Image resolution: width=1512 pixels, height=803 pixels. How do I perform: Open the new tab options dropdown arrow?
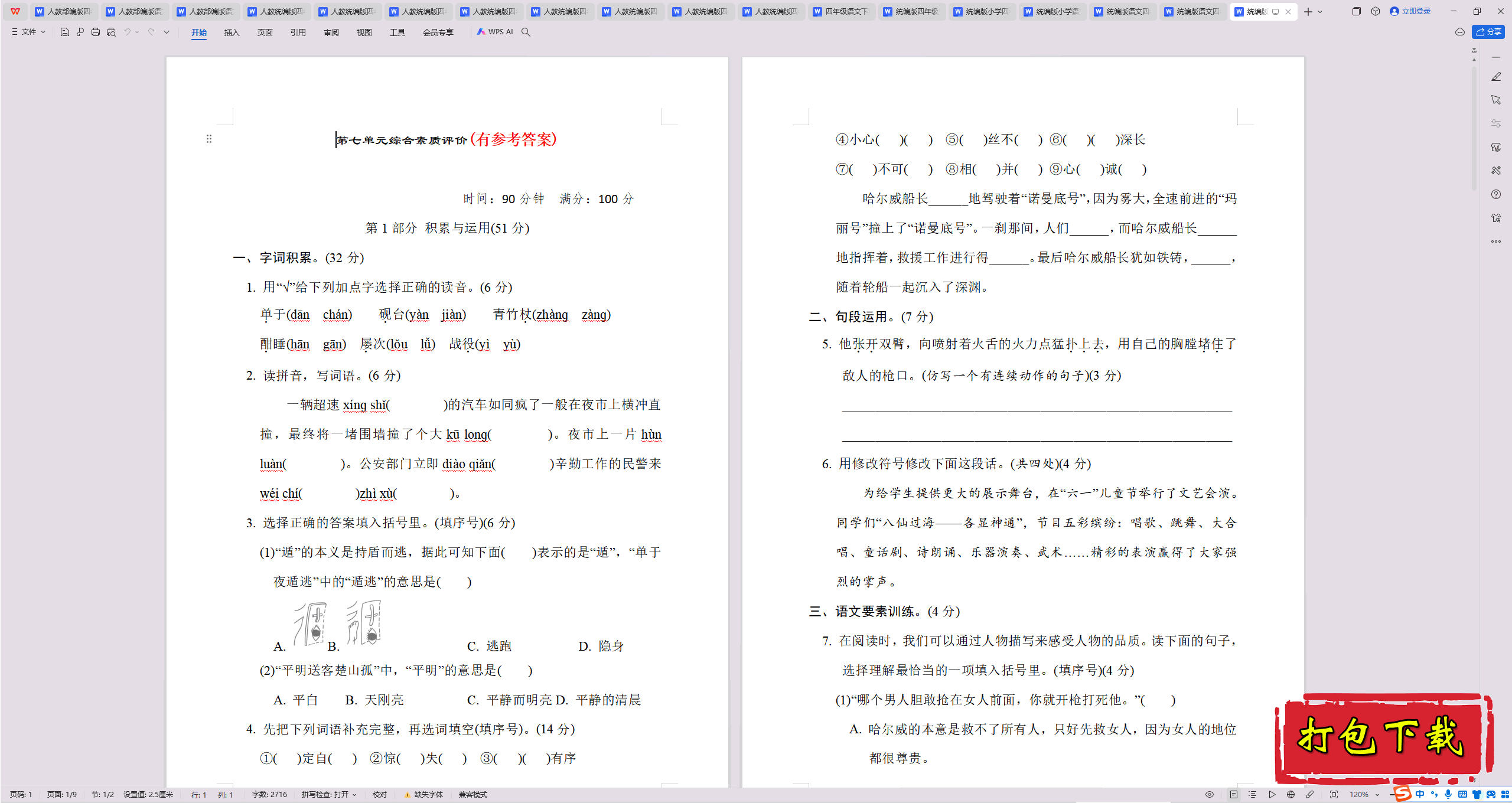1320,12
